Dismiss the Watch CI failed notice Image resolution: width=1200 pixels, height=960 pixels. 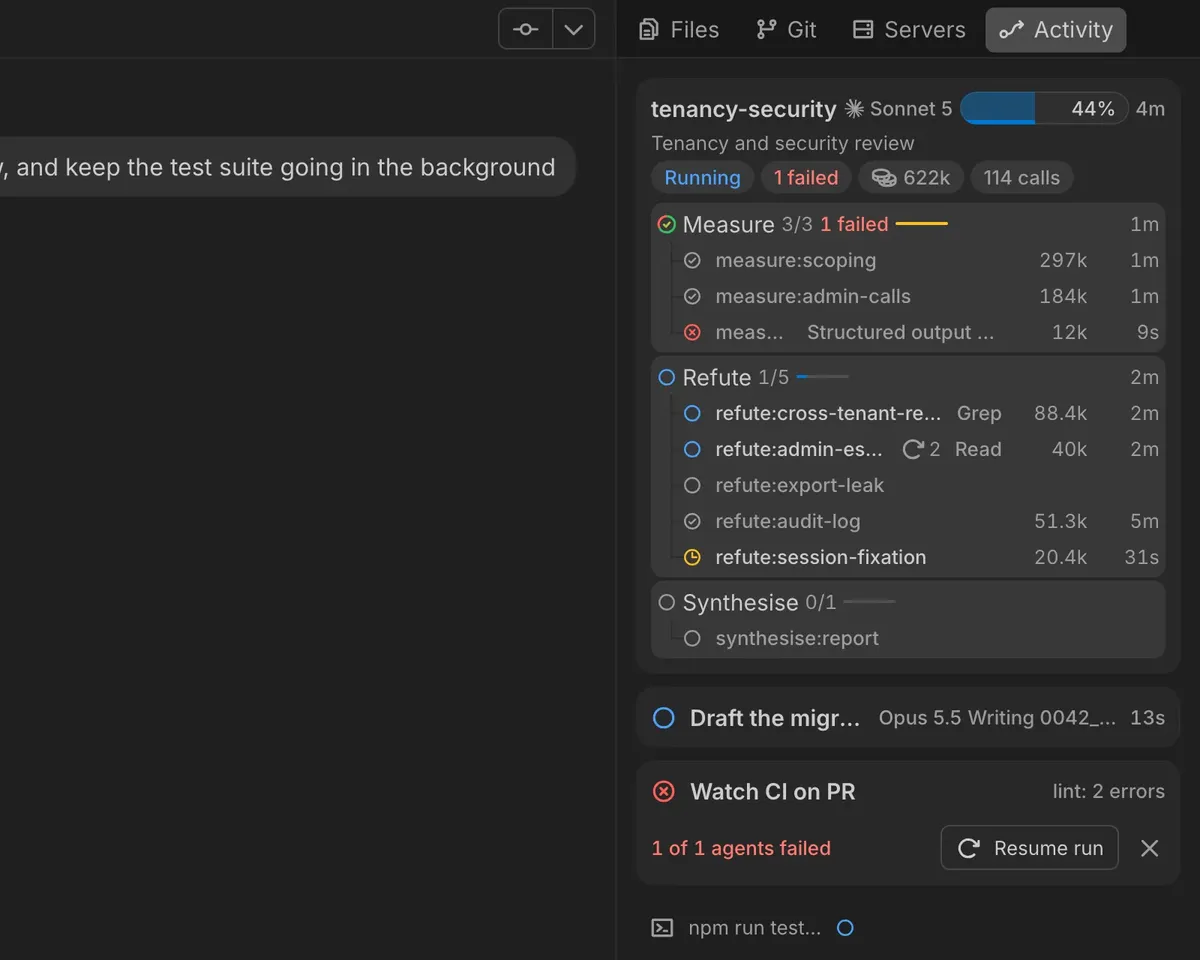(x=1150, y=848)
